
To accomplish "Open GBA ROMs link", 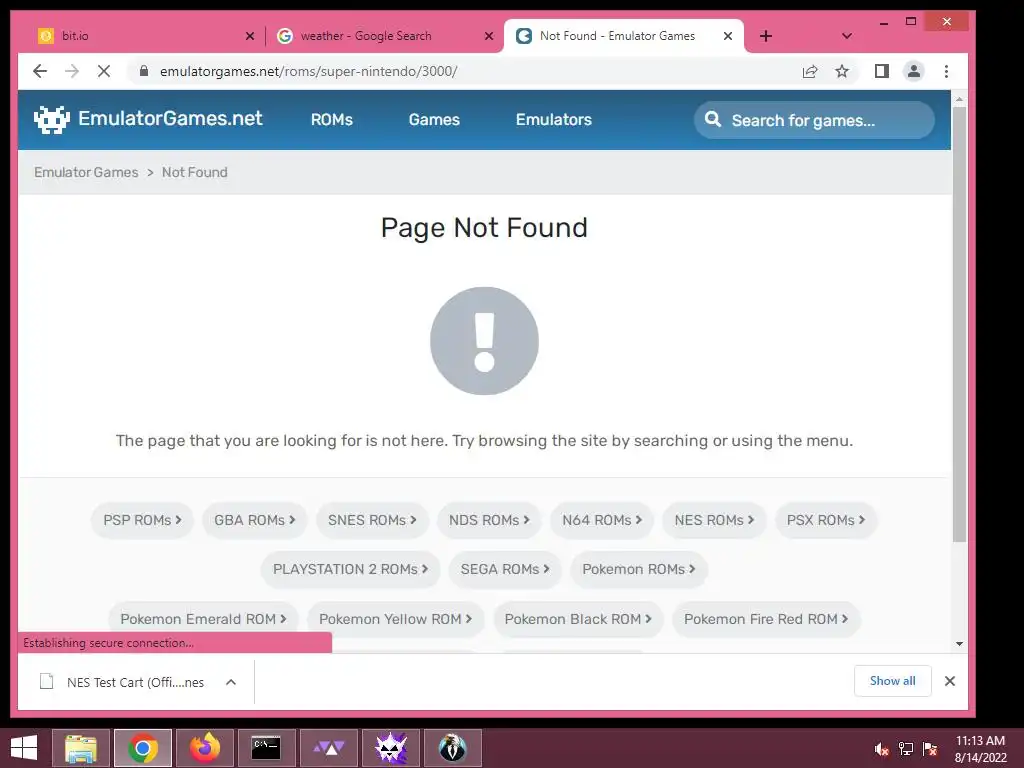I will 255,520.
